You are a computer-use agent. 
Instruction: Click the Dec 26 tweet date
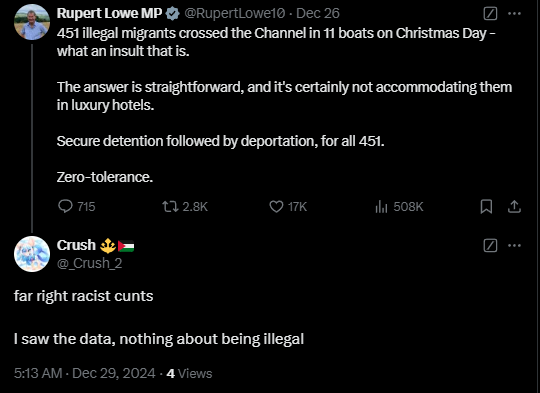318,13
